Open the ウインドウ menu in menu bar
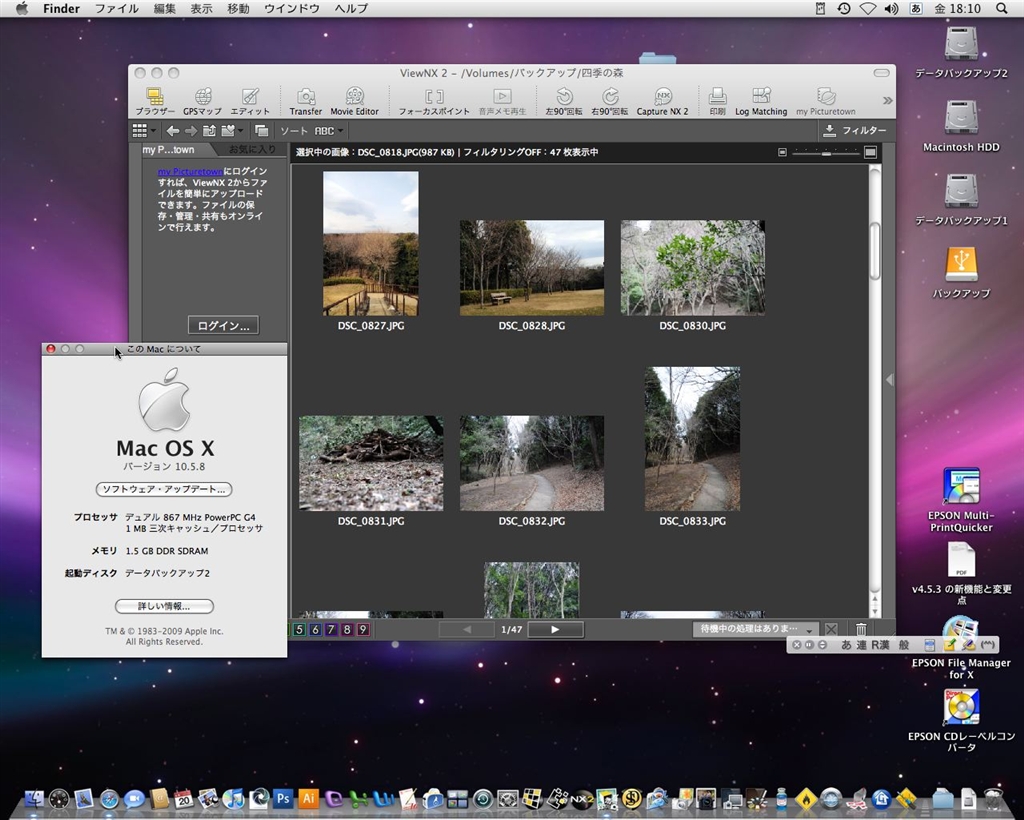 pos(291,8)
